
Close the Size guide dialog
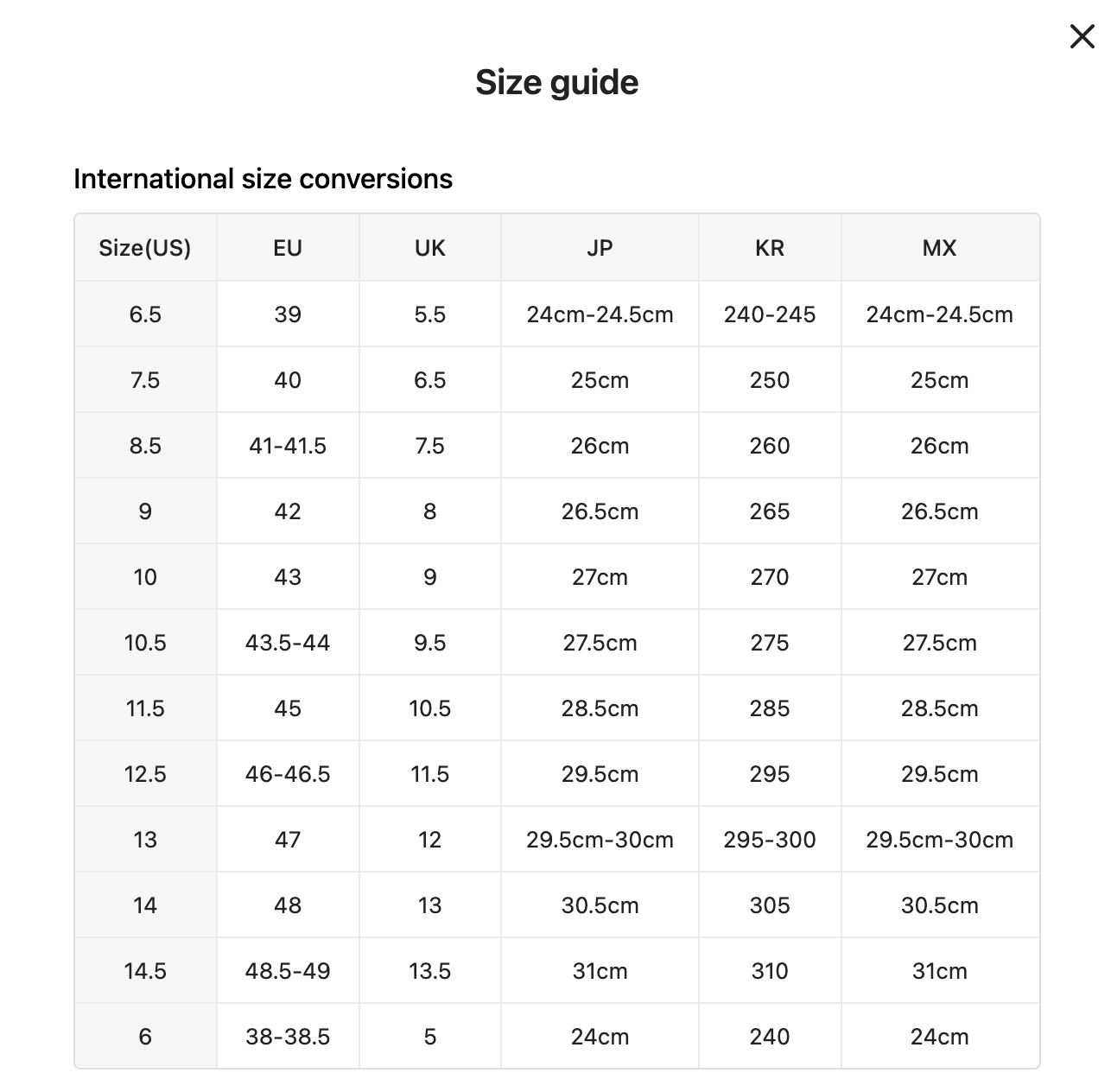point(1082,36)
